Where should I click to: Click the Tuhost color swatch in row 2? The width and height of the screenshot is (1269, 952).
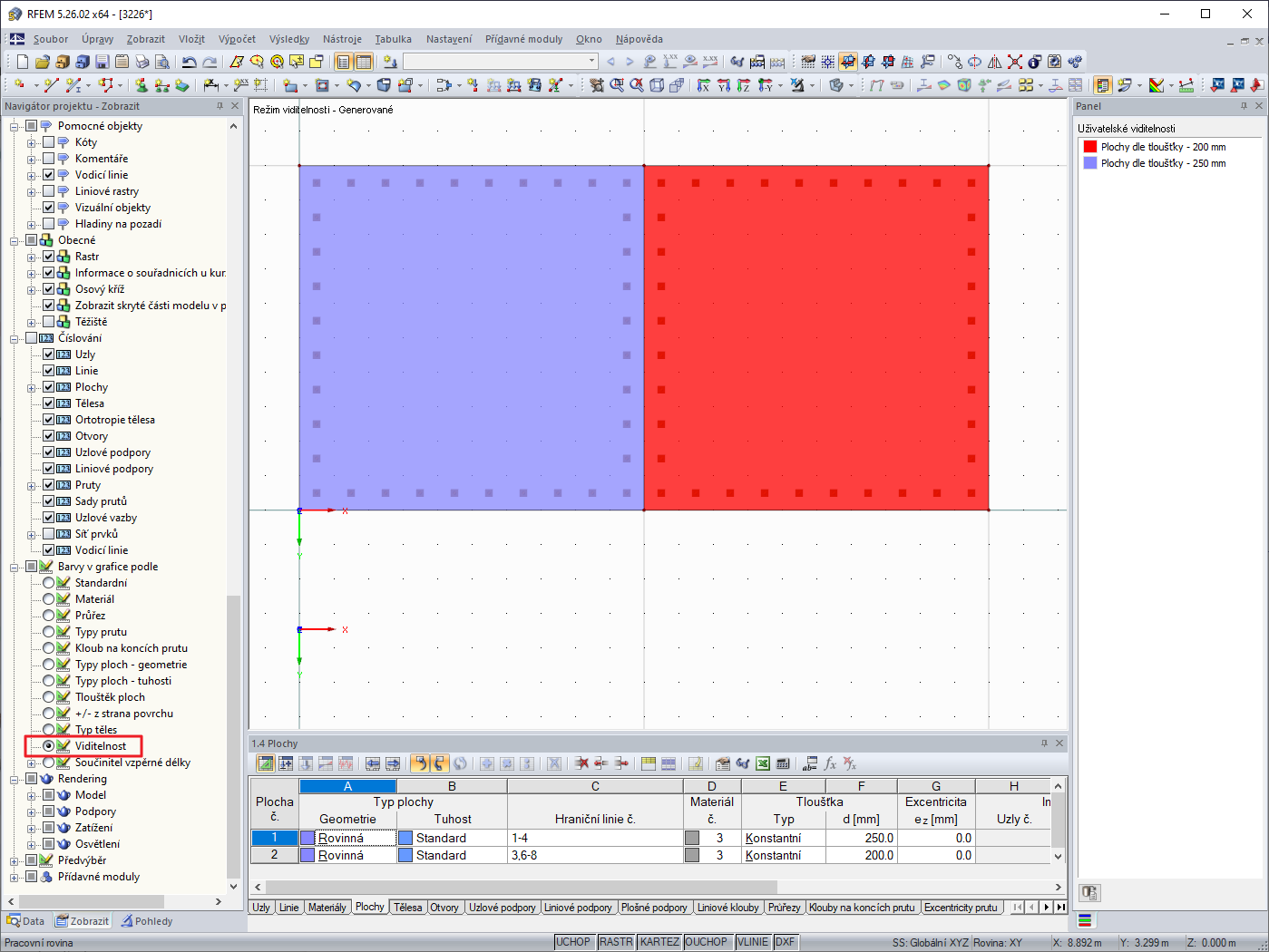pos(405,855)
